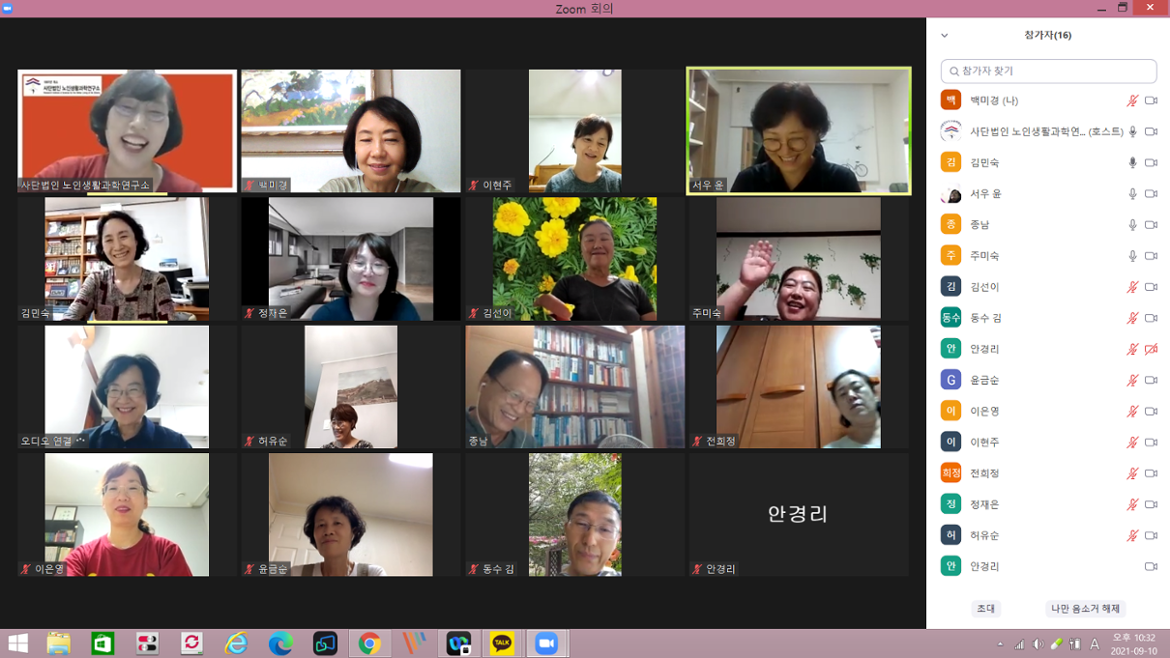Click the 참가자 찾기 search field

(x=1048, y=71)
